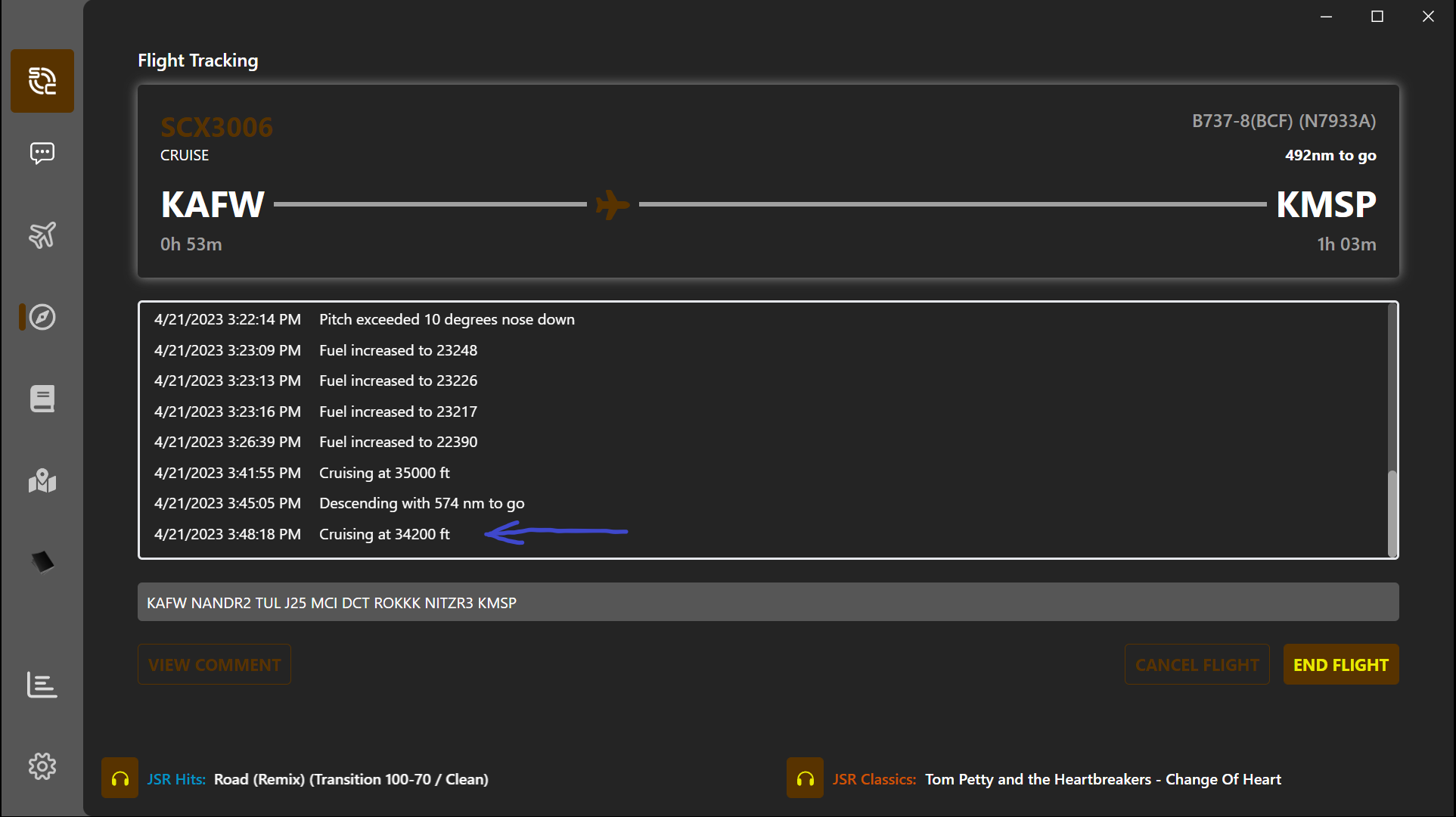This screenshot has width=1456, height=817.
Task: Play JSR Classics radio headphone button
Action: click(805, 778)
